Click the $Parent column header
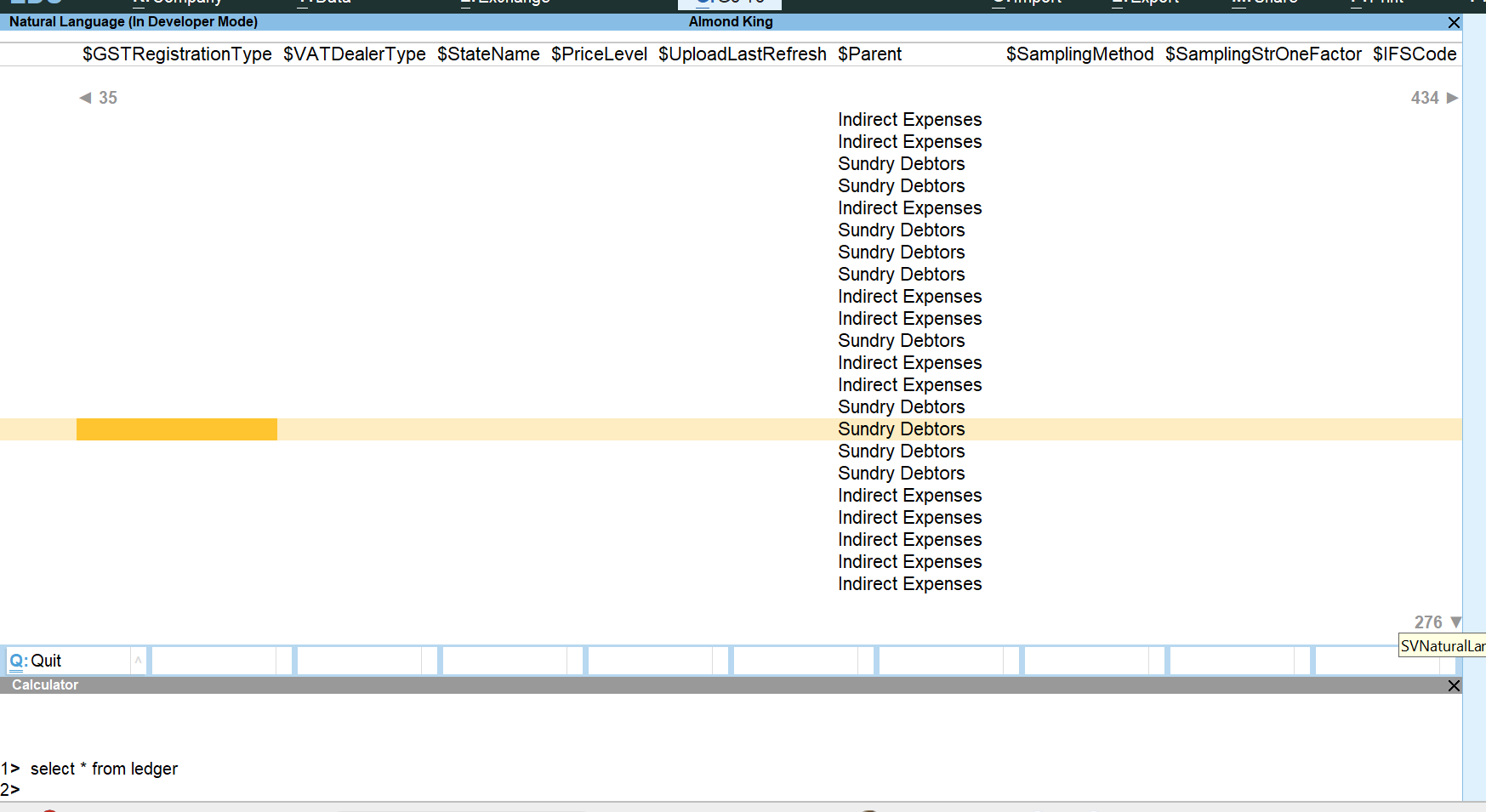Image resolution: width=1486 pixels, height=812 pixels. click(870, 54)
